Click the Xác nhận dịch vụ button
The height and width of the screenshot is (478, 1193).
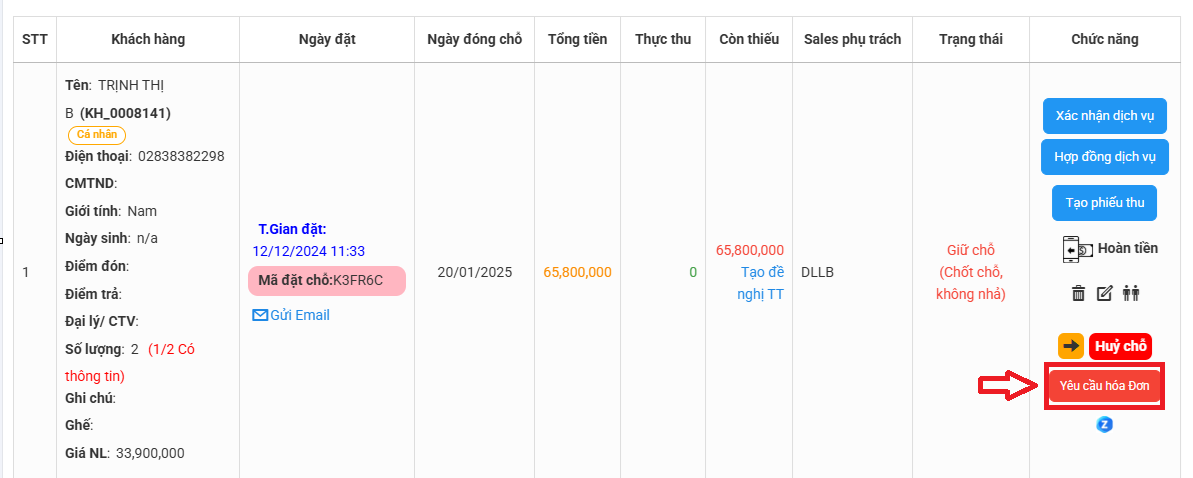pyautogui.click(x=1104, y=116)
